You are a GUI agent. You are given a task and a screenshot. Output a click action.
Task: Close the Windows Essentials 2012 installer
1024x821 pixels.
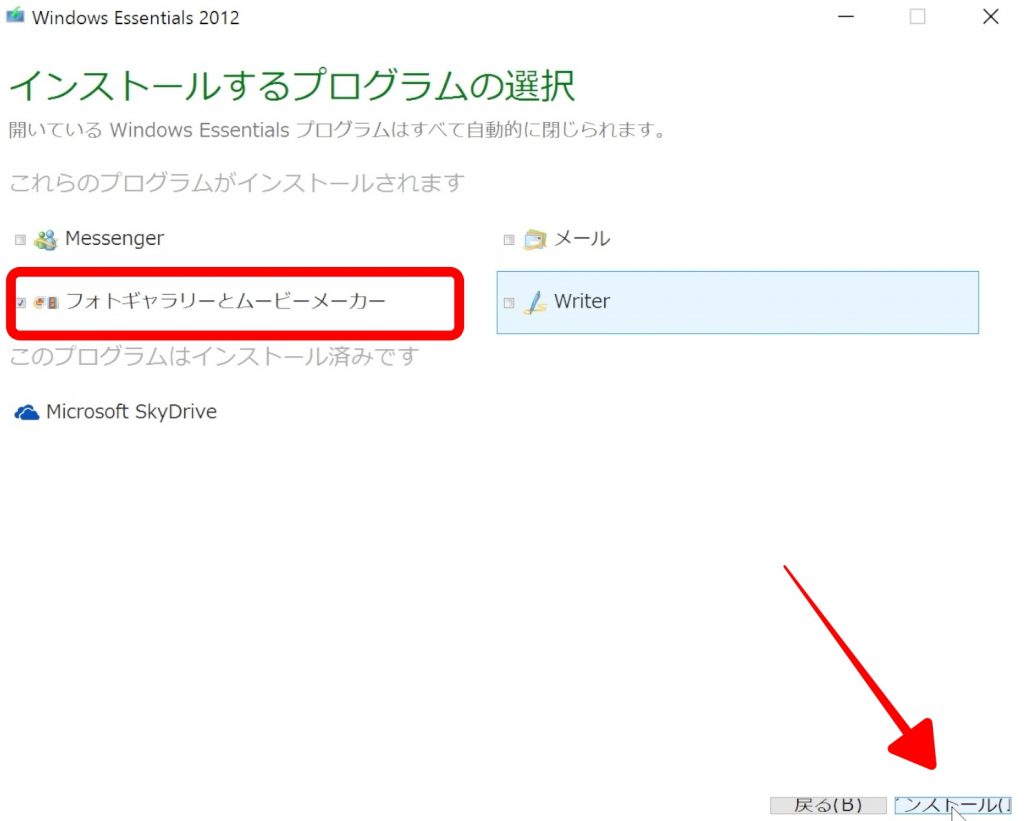991,16
